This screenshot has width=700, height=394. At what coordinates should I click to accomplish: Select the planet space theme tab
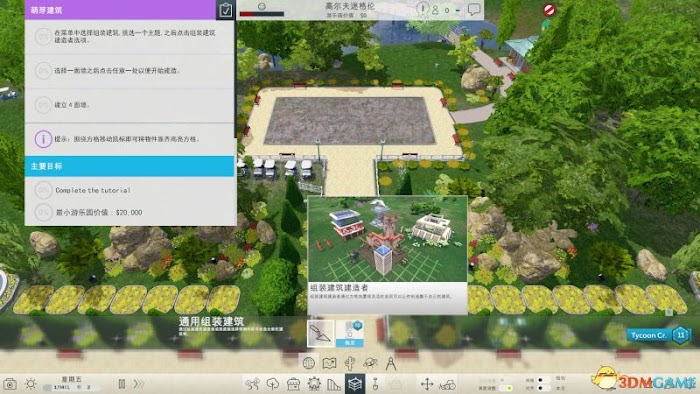pyautogui.click(x=370, y=363)
